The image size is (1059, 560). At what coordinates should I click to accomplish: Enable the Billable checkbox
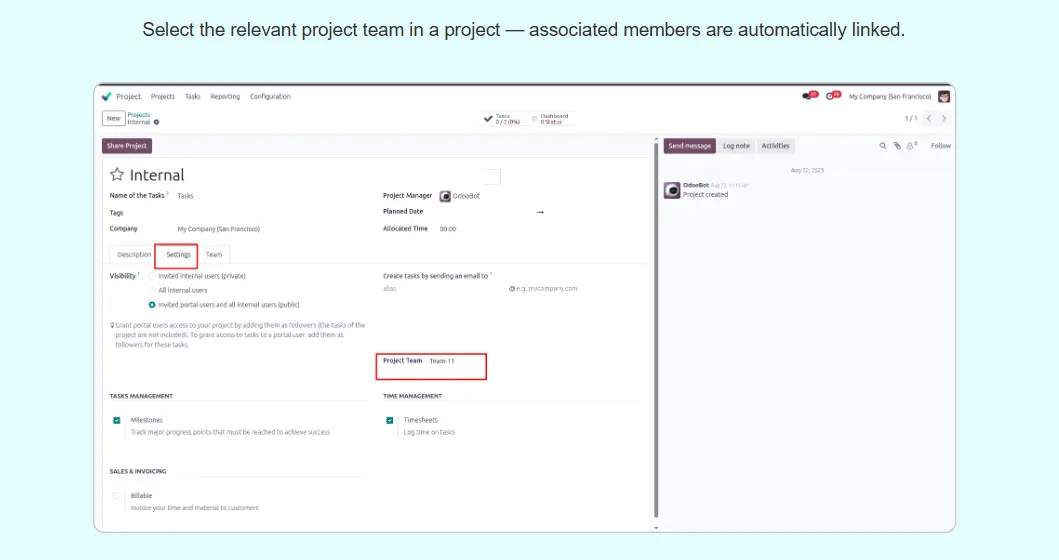[x=117, y=496]
